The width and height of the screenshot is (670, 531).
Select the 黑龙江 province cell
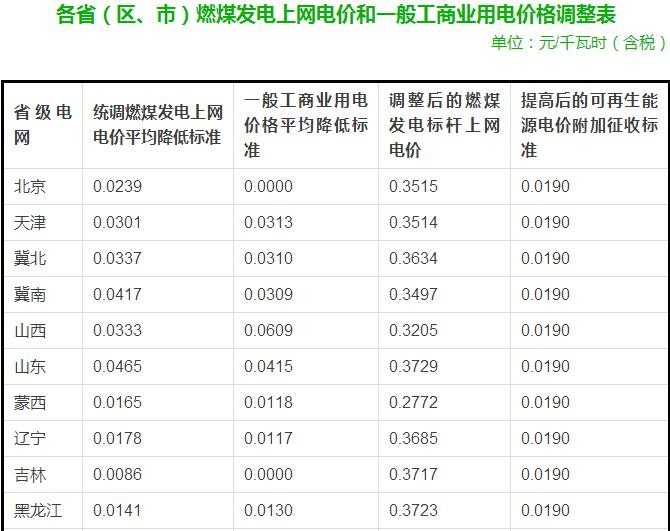tap(38, 510)
